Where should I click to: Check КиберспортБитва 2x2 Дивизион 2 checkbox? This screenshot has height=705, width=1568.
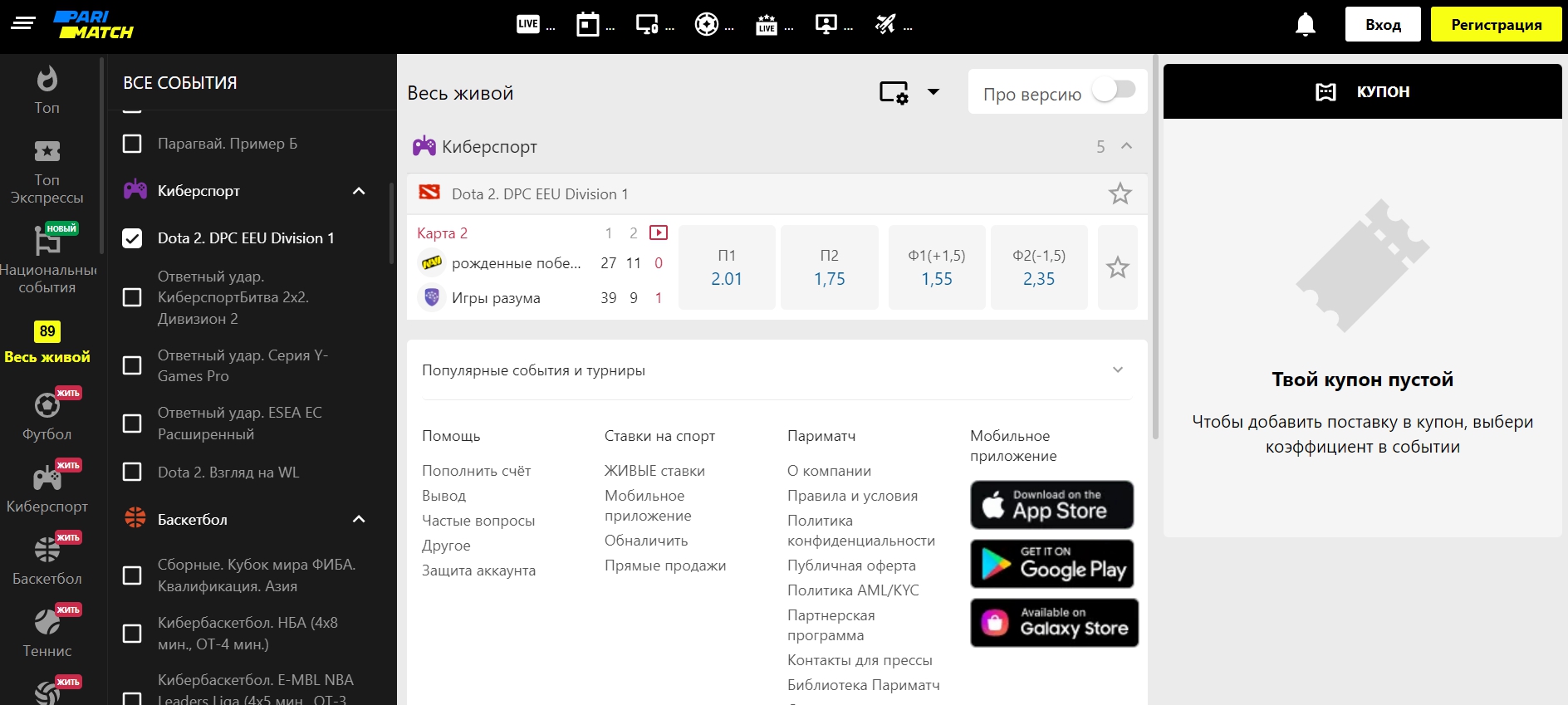(x=132, y=297)
